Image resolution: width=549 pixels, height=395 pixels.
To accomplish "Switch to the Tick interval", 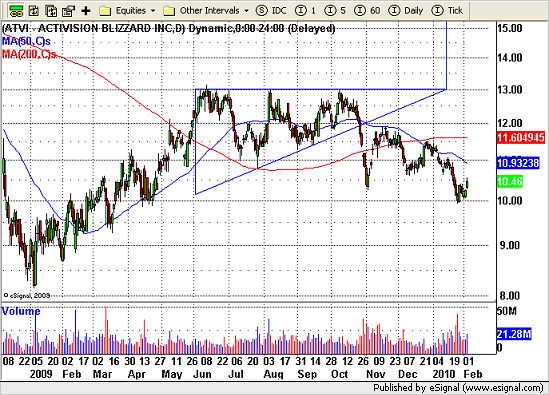I will pos(447,11).
